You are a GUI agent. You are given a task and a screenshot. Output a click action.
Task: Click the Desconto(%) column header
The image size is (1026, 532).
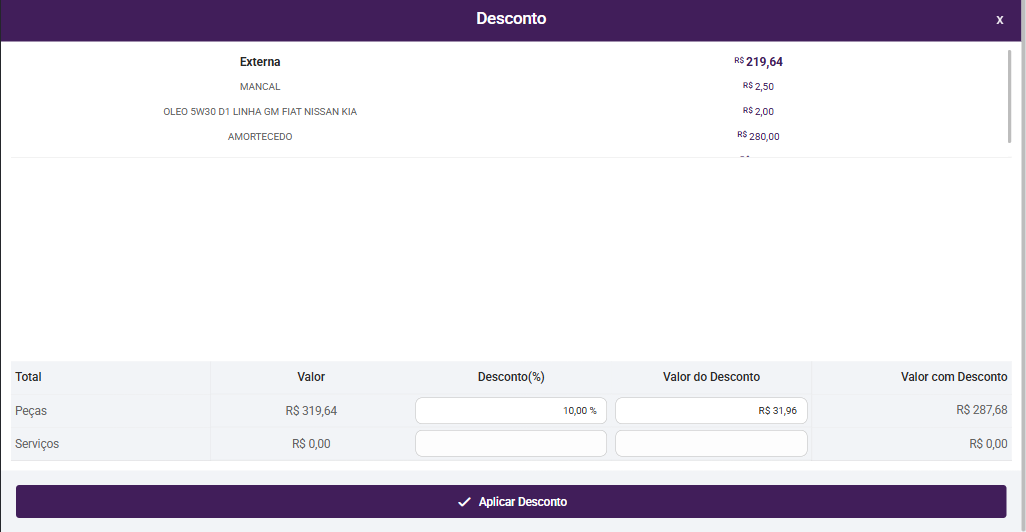511,377
